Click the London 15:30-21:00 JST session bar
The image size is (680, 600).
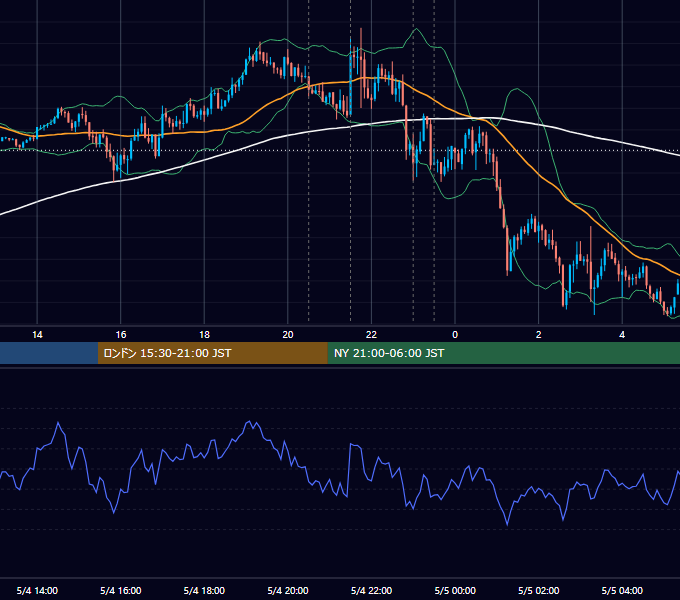pos(212,353)
